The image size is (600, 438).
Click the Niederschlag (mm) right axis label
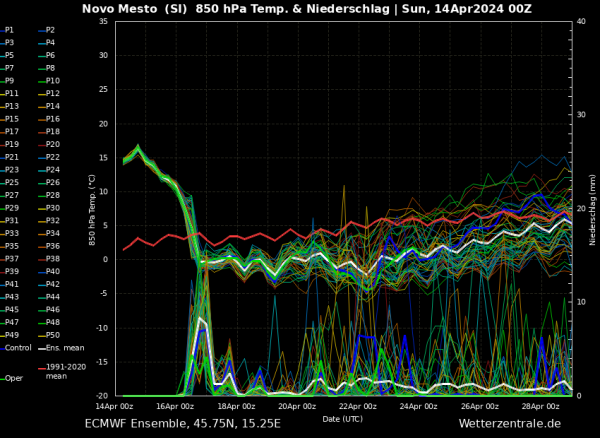click(x=592, y=208)
